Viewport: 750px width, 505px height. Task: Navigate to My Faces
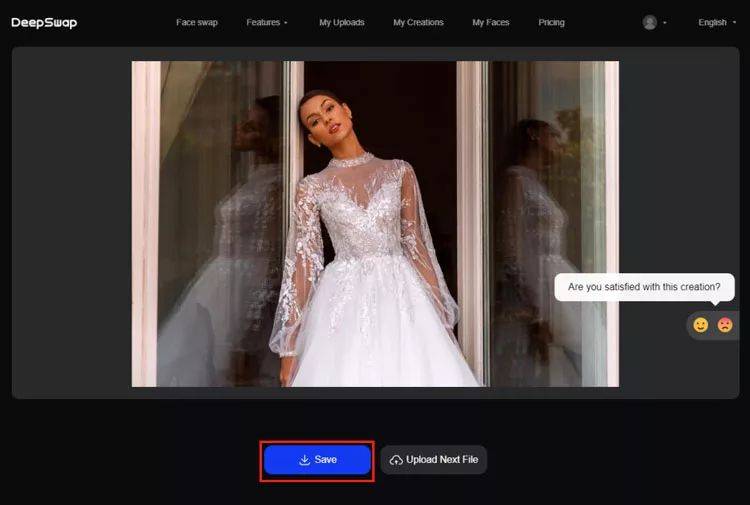point(491,22)
